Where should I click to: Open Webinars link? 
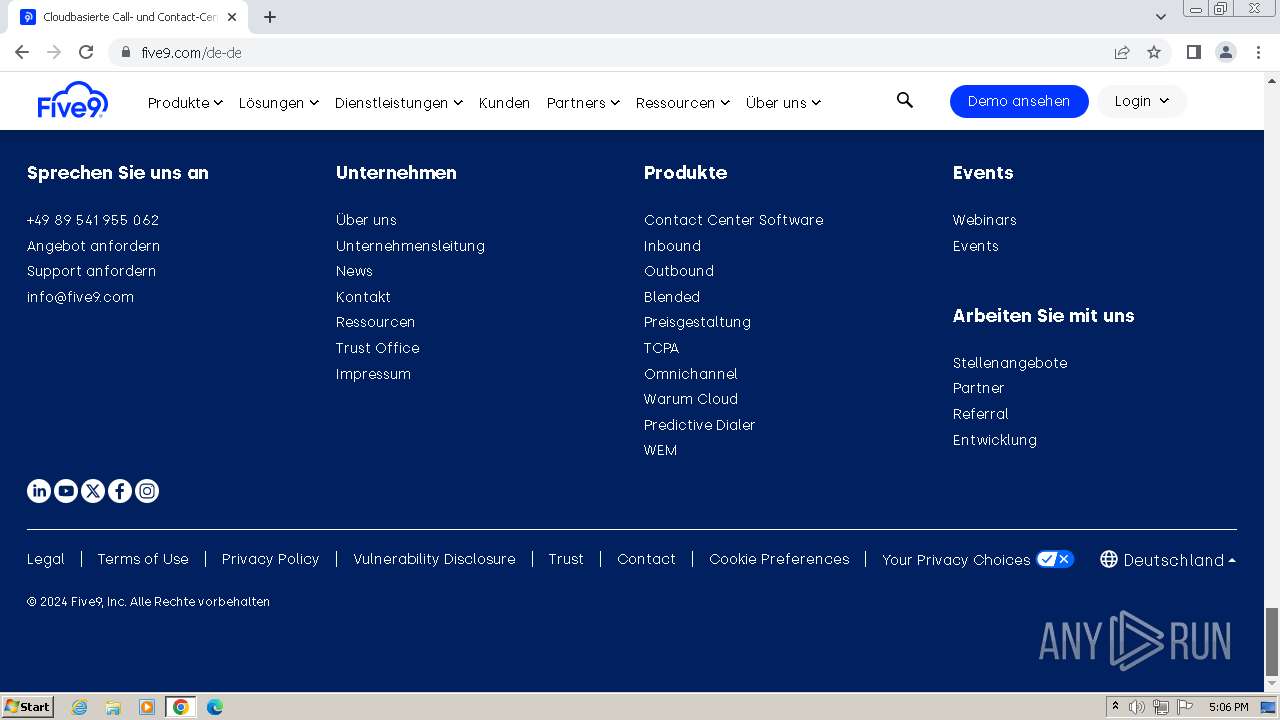click(985, 220)
